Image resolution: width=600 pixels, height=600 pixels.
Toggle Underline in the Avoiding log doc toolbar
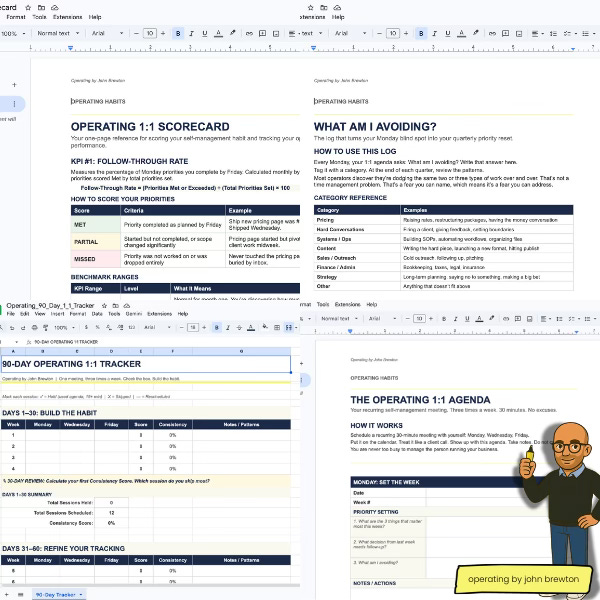448,34
